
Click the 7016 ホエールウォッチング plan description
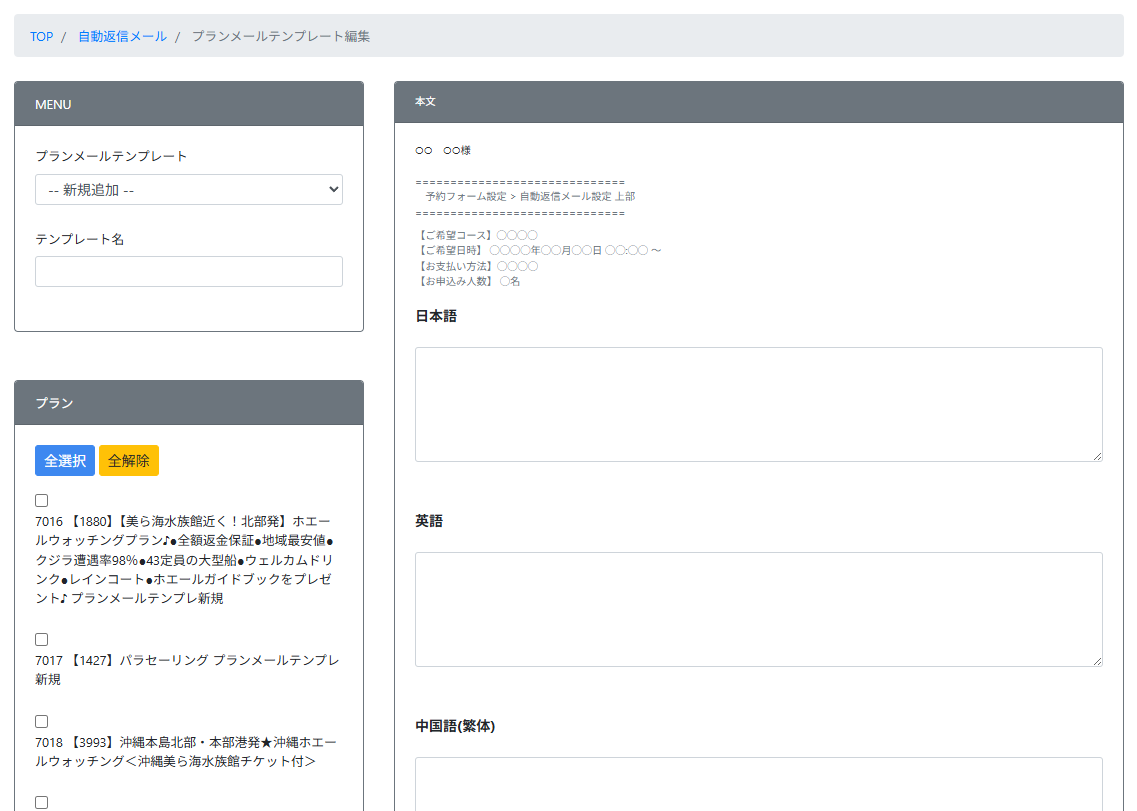pos(185,560)
